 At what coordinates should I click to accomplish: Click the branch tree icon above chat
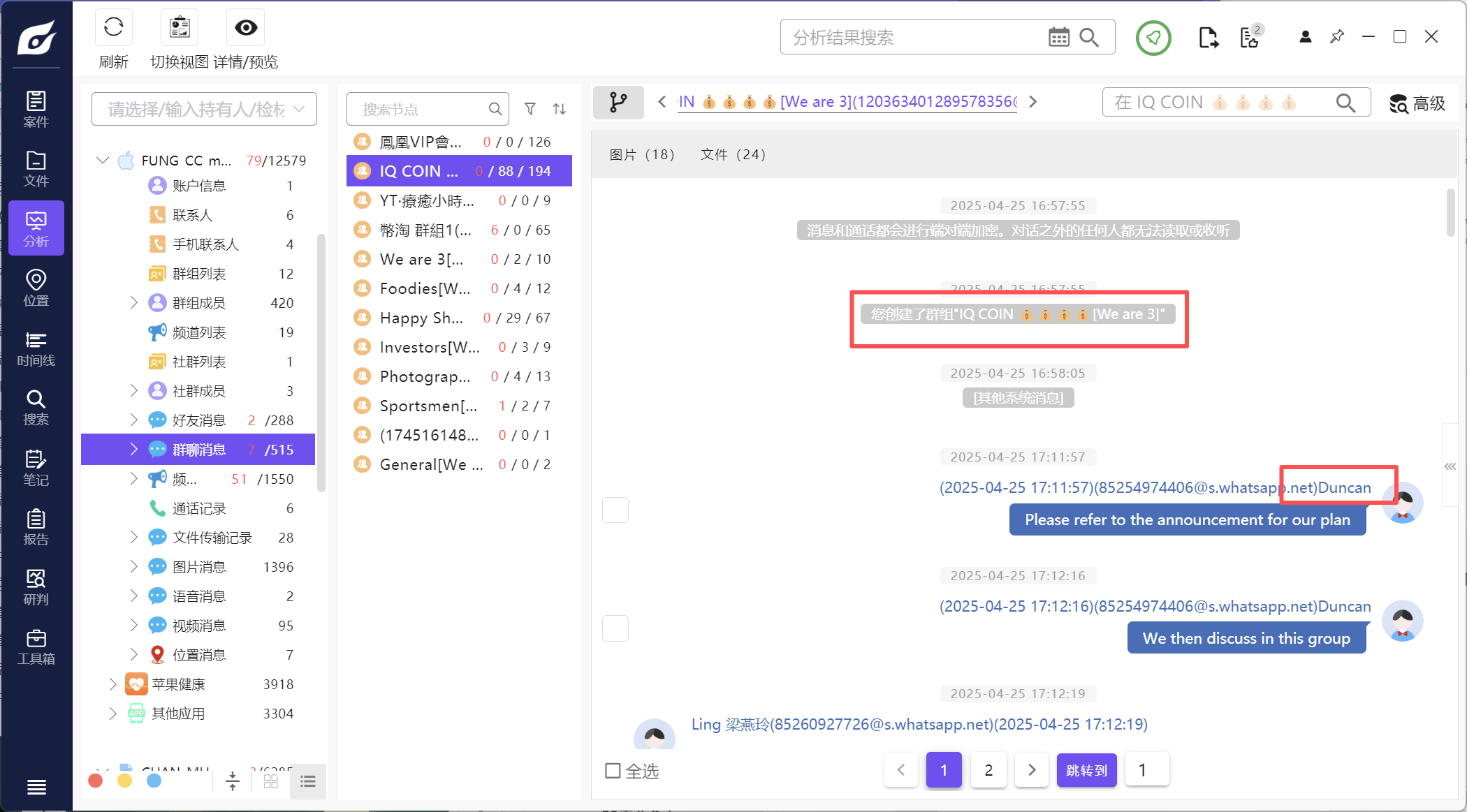618,103
